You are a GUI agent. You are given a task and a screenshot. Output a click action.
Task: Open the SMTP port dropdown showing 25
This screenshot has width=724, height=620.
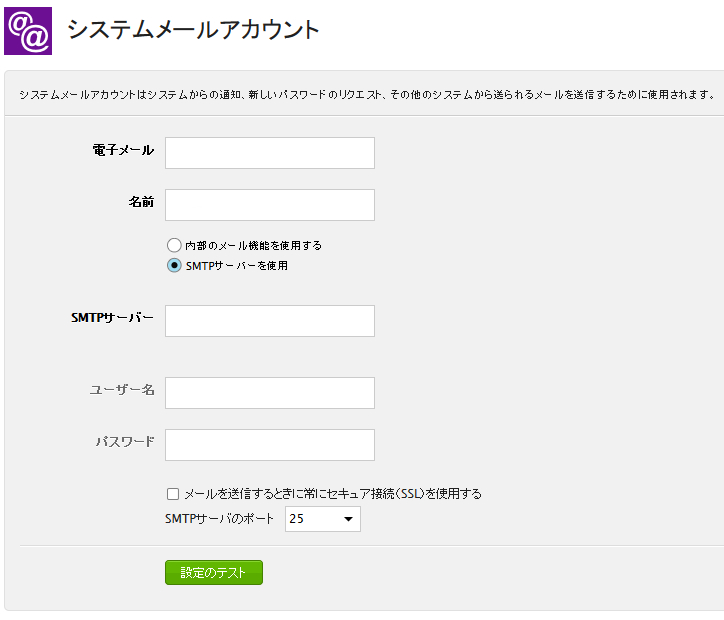coord(323,519)
